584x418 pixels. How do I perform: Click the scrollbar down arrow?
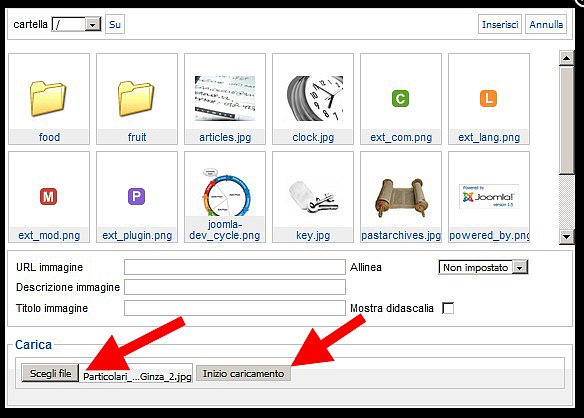coord(566,237)
